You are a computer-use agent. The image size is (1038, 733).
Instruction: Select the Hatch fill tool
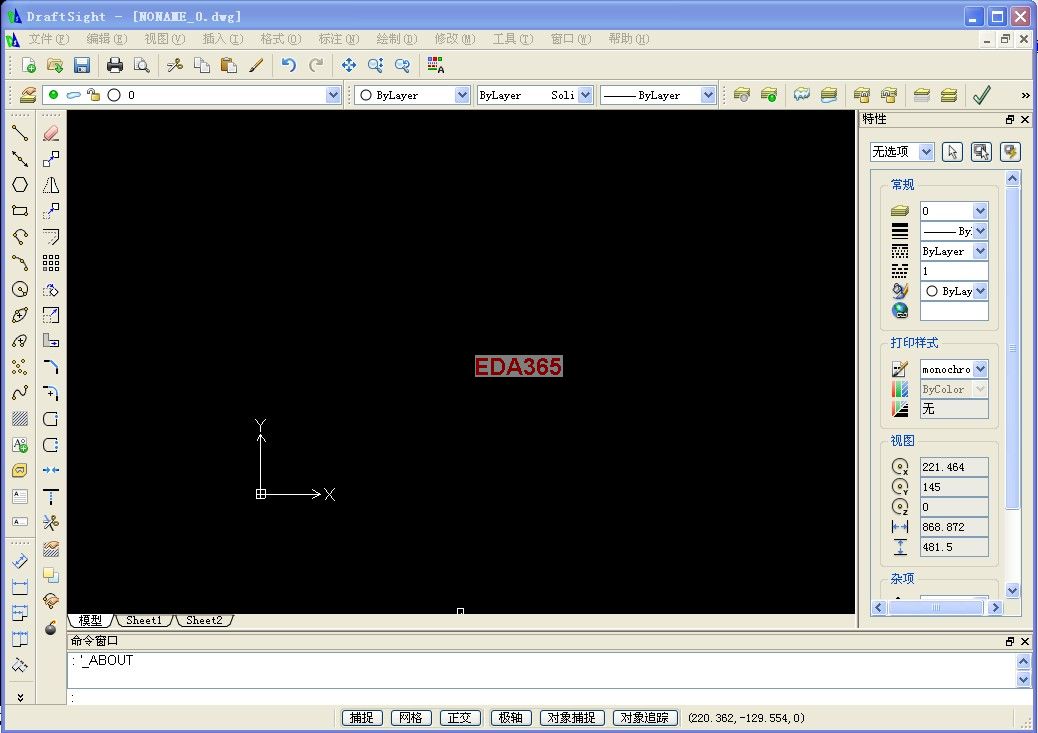click(x=20, y=418)
